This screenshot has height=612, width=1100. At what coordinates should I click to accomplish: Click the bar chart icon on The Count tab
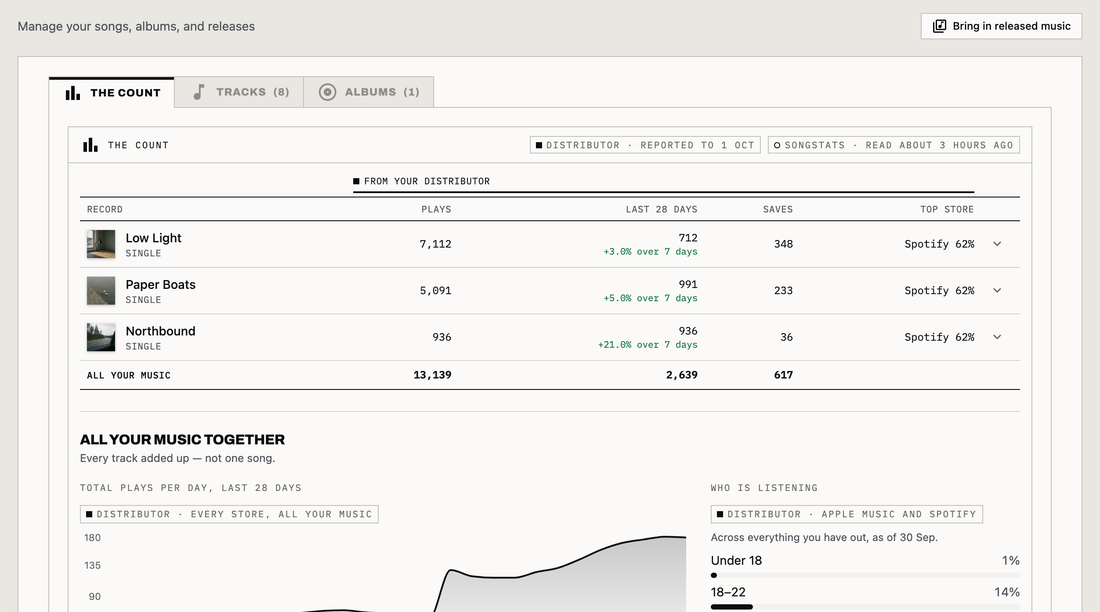[x=72, y=93]
